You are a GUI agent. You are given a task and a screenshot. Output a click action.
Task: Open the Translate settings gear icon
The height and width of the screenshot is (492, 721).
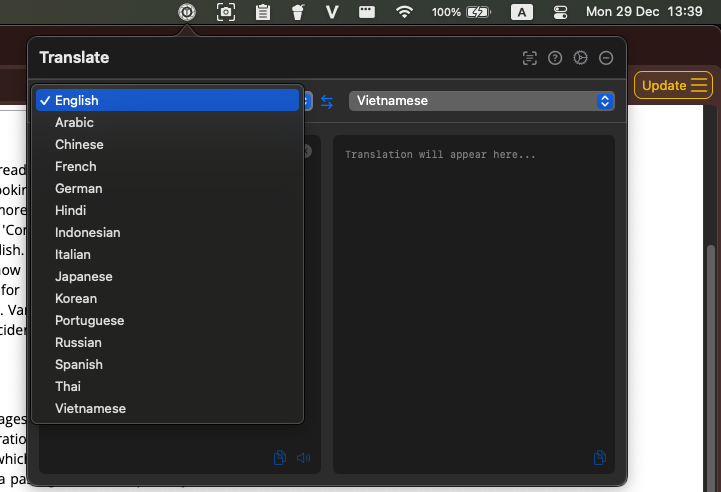point(580,58)
